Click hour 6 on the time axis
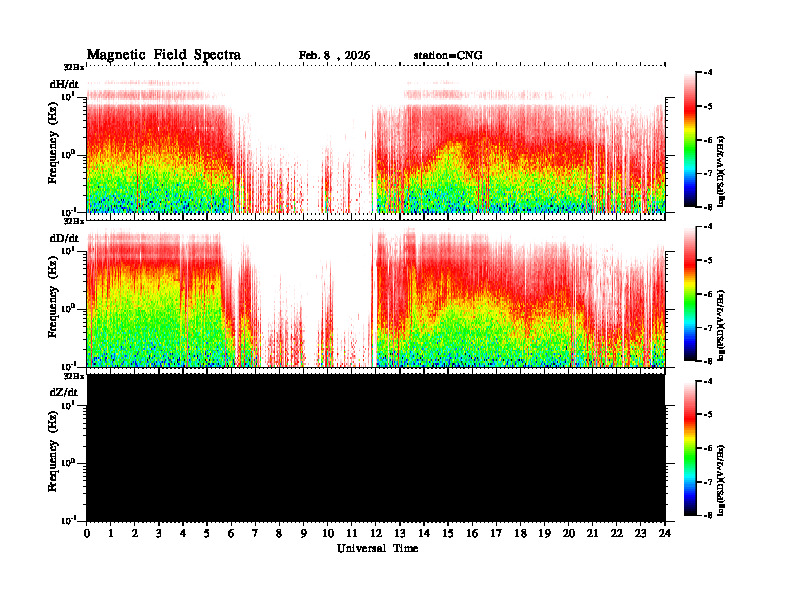 (231, 534)
